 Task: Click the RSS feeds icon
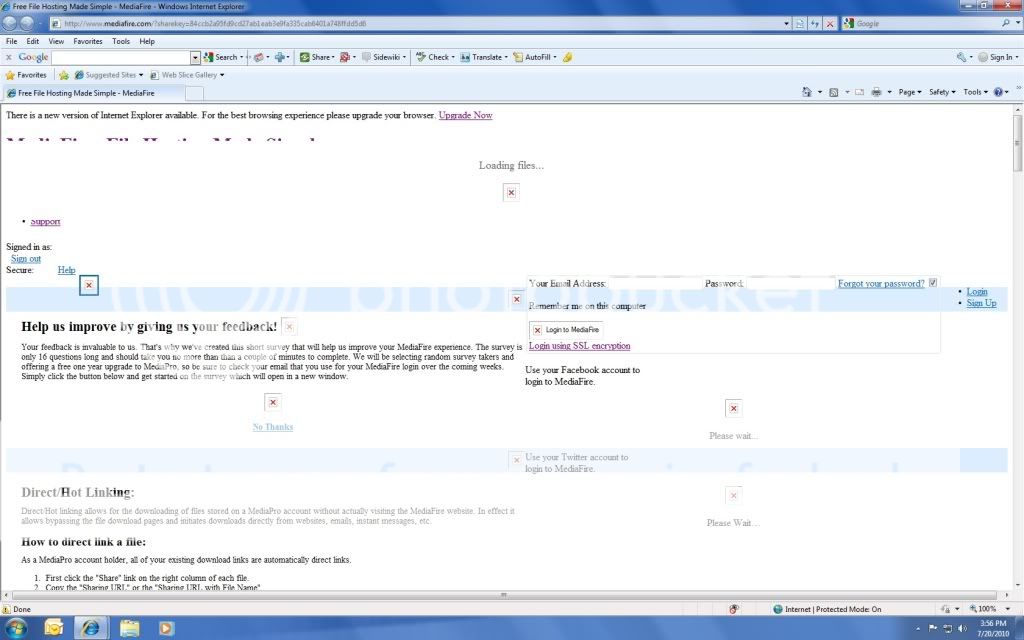pyautogui.click(x=833, y=92)
